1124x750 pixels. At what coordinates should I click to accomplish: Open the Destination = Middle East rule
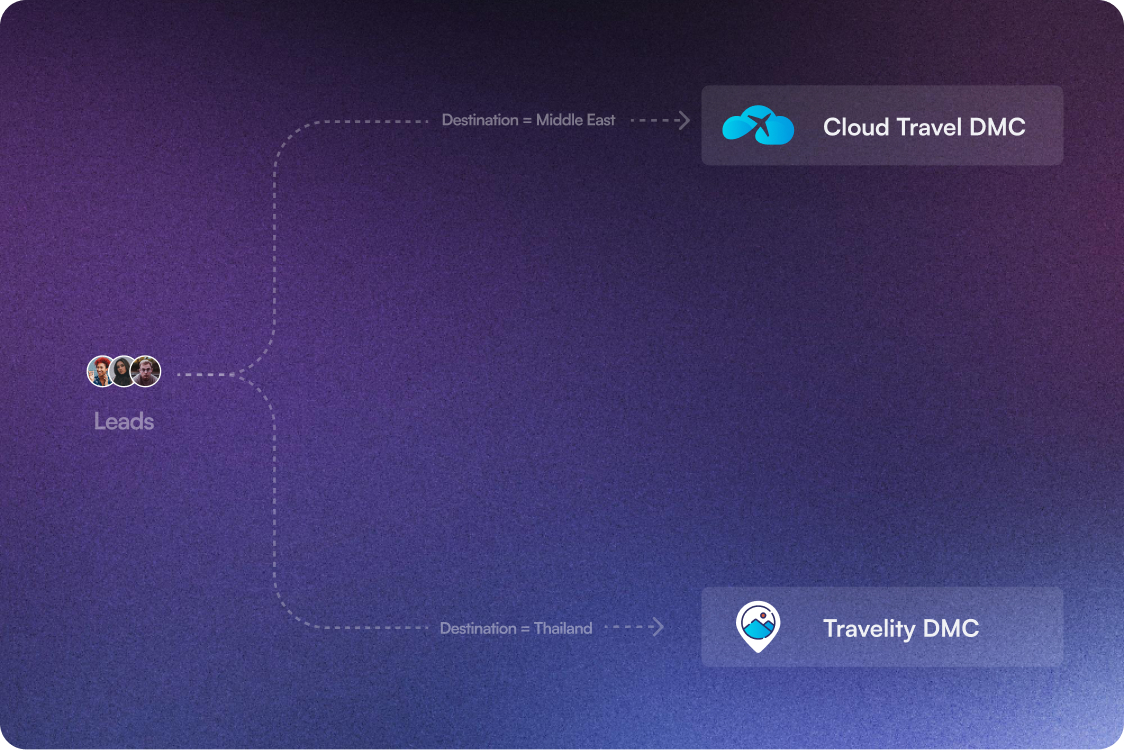(x=528, y=120)
